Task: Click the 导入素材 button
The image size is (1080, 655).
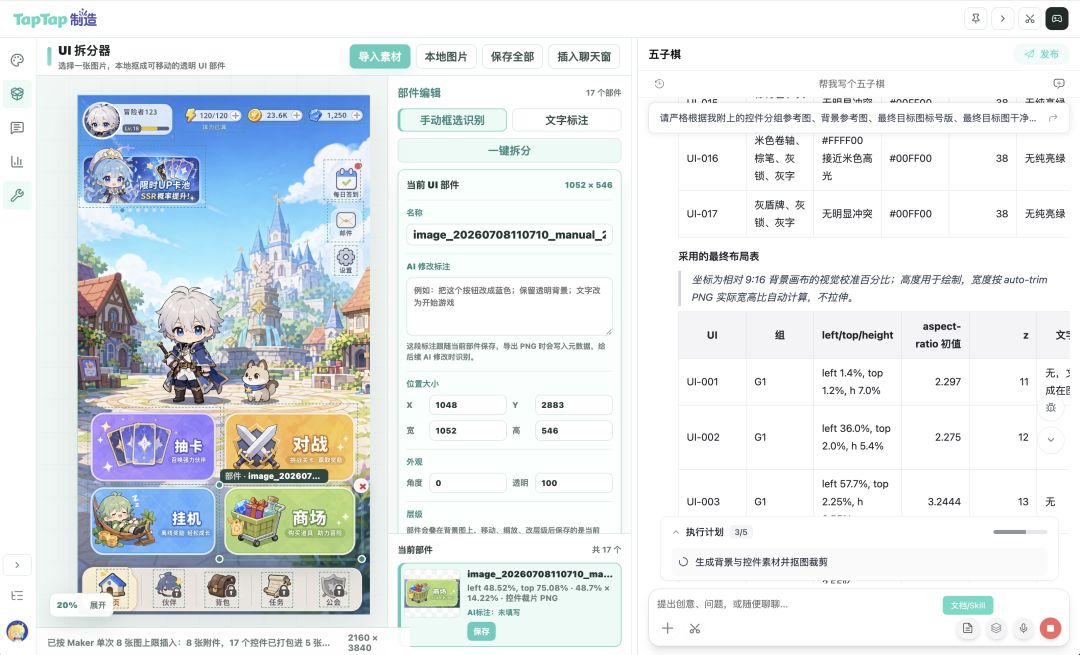Action: point(380,56)
